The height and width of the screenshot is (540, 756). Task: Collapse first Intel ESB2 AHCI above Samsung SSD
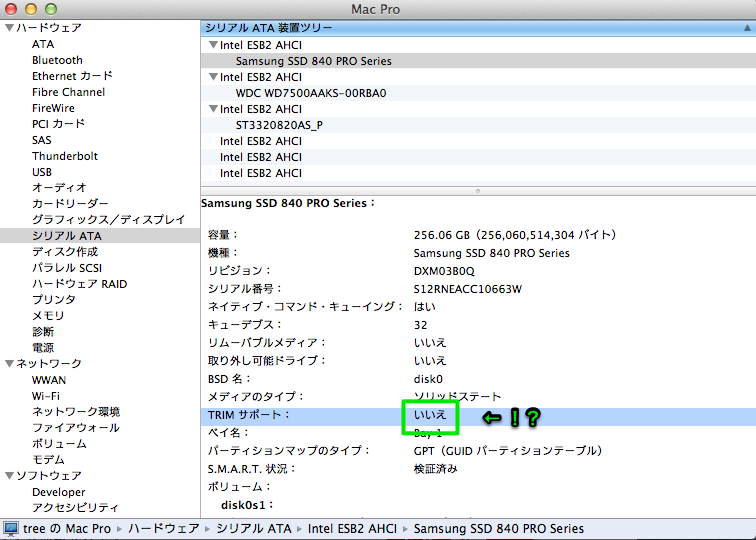213,45
